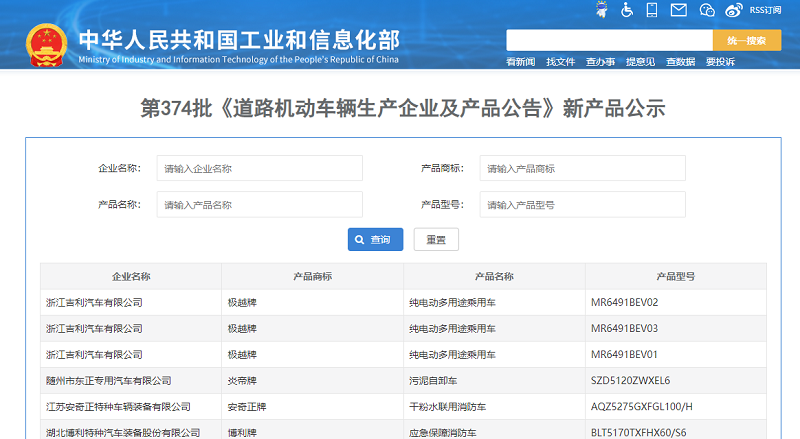Select the 查办事 navigation item

click(x=600, y=62)
